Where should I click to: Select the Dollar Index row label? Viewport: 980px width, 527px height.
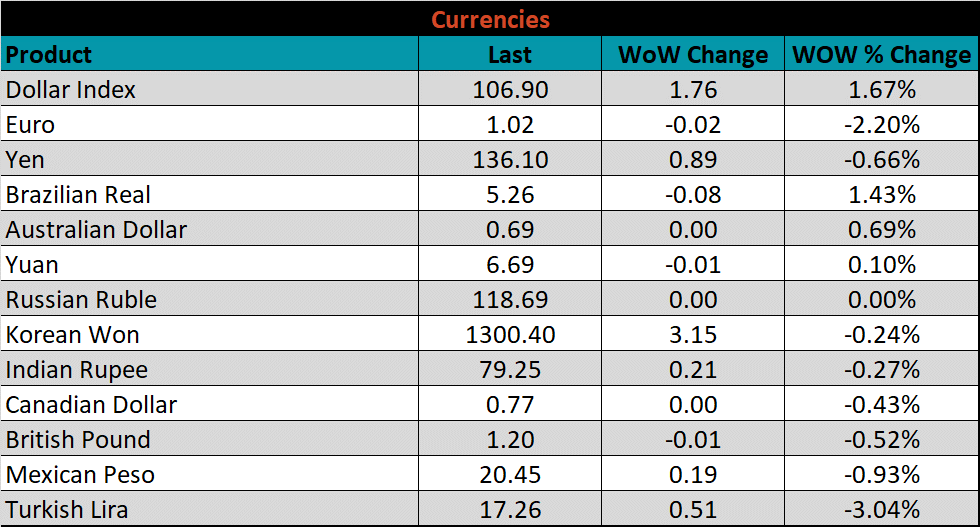[x=71, y=90]
